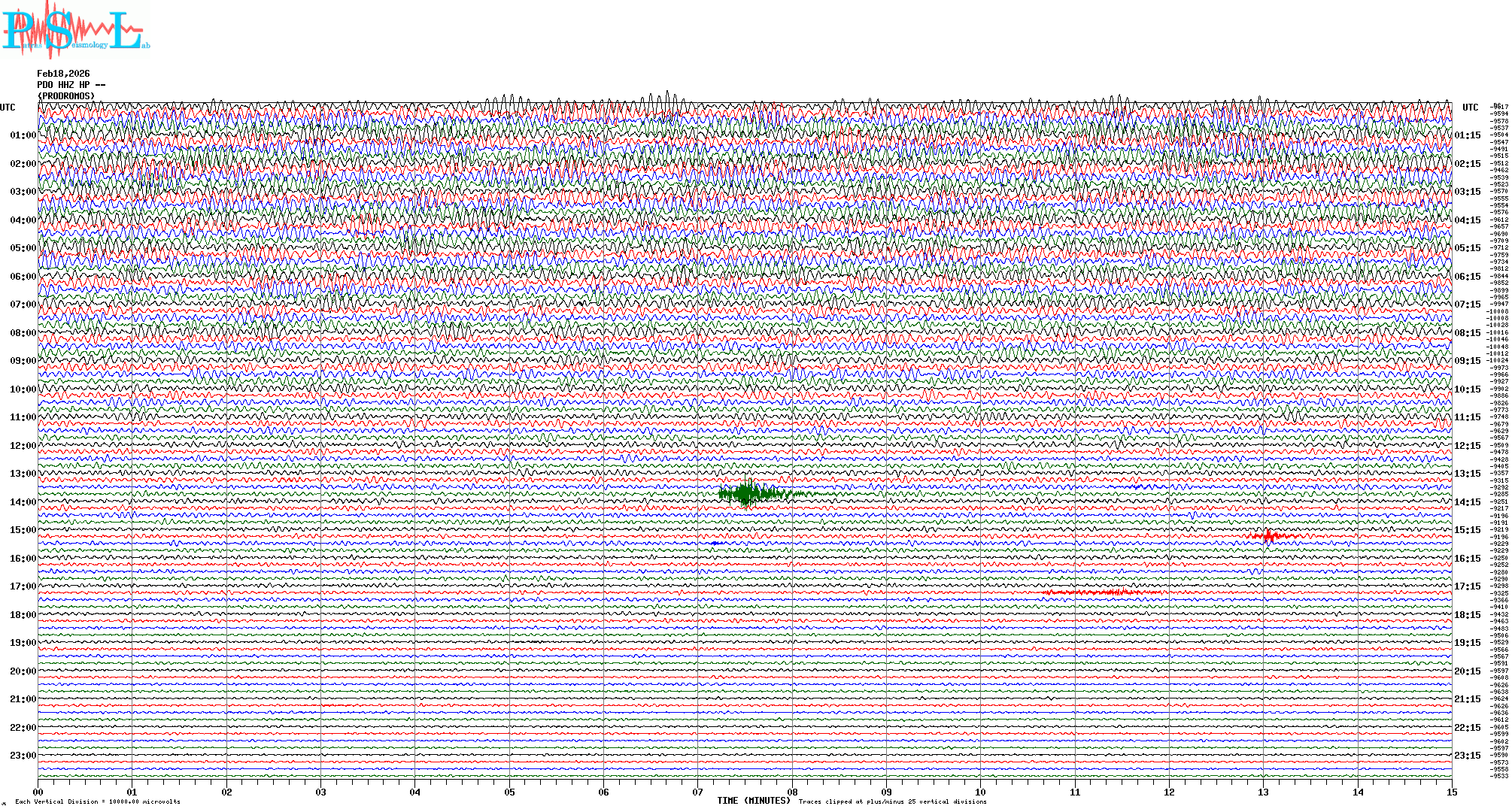Click the 08 minute tick label
This screenshot has height=812, width=1512.
click(x=792, y=792)
